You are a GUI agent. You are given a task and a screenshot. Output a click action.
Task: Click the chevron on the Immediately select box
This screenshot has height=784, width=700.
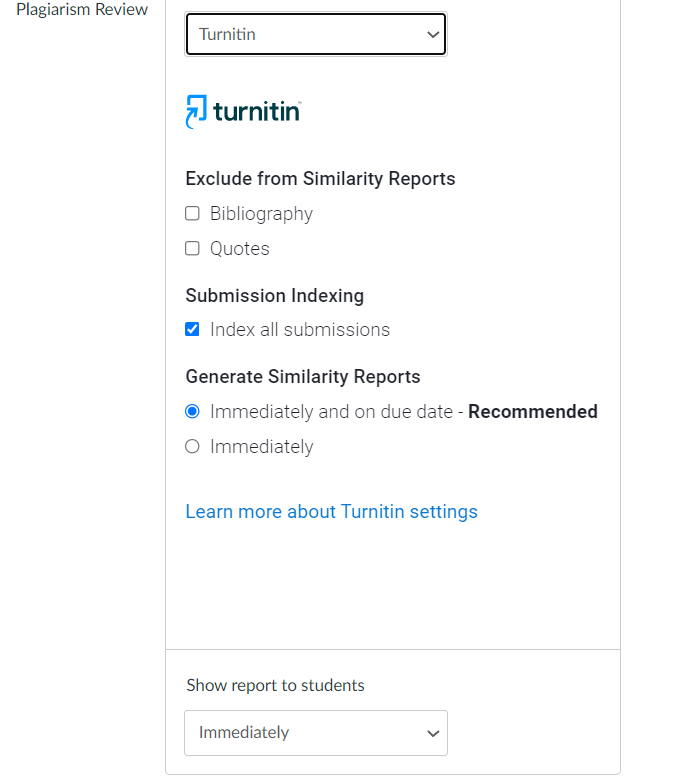pos(432,734)
